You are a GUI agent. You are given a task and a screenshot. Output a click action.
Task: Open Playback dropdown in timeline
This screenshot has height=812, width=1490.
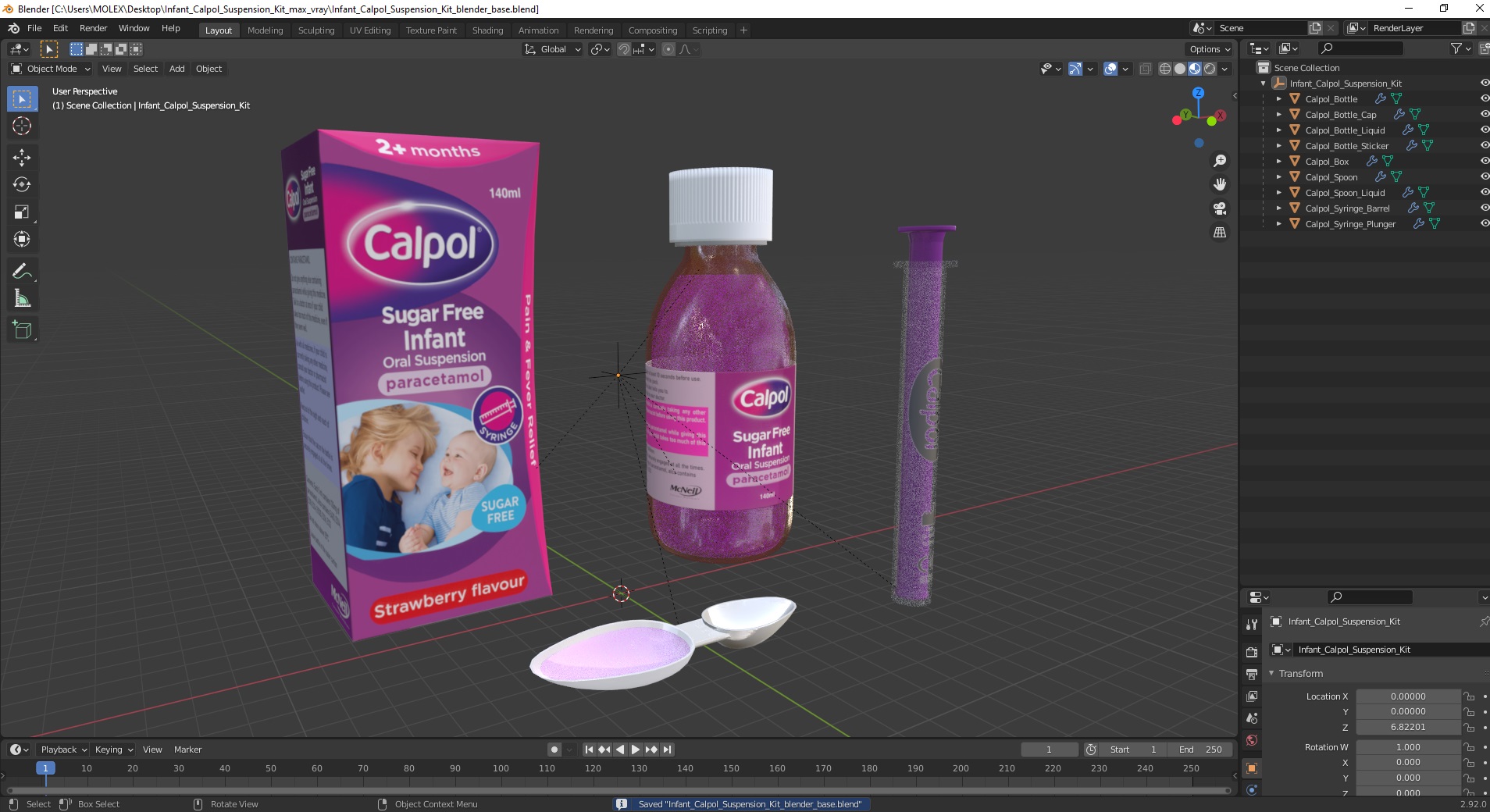point(62,750)
